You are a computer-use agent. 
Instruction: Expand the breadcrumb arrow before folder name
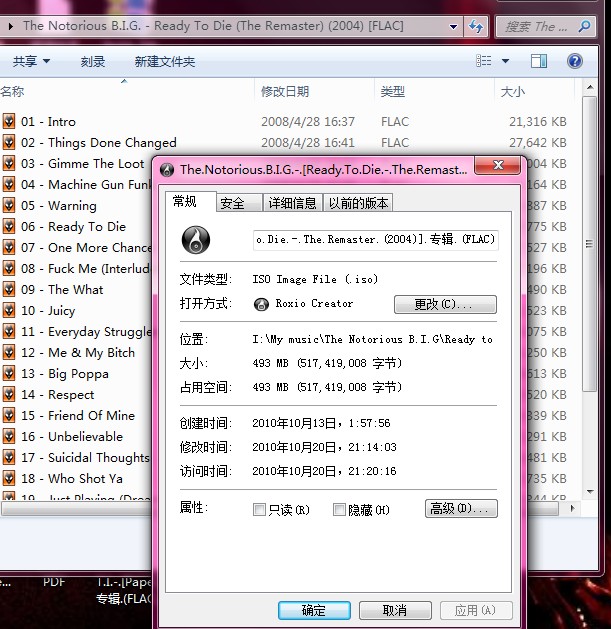click(10, 26)
